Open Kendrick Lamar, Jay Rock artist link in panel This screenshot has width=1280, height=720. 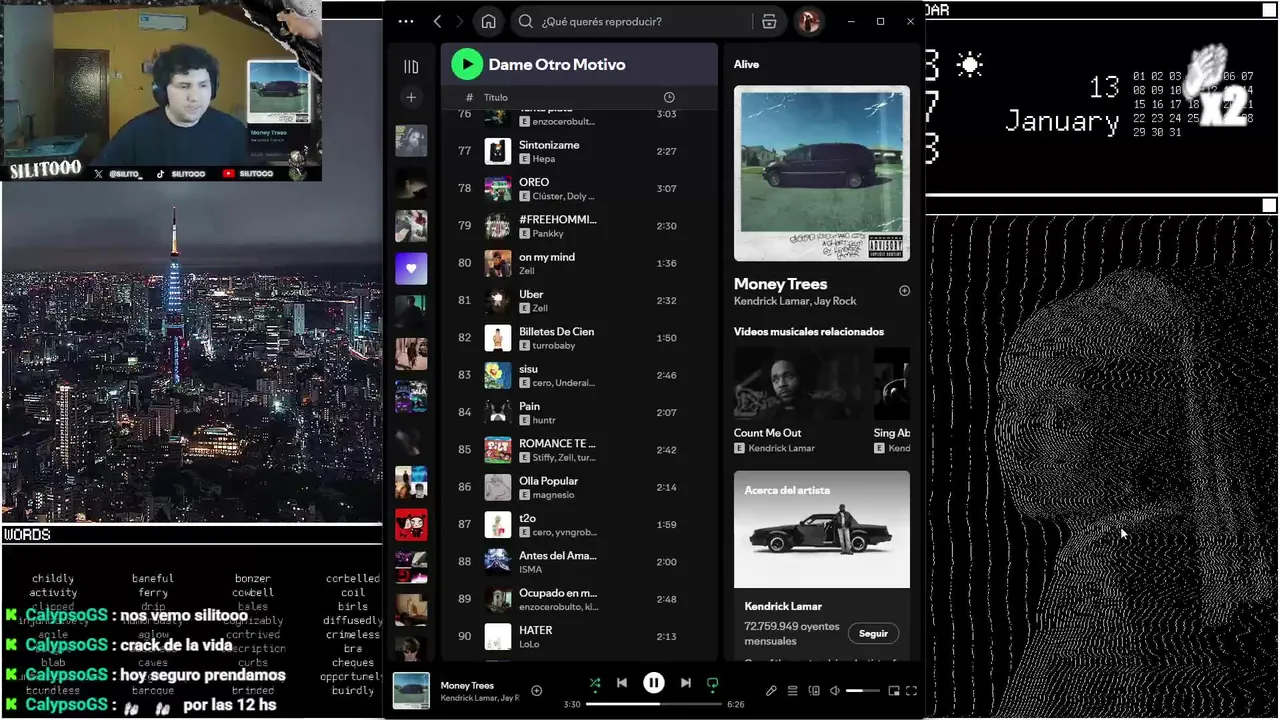pyautogui.click(x=795, y=301)
